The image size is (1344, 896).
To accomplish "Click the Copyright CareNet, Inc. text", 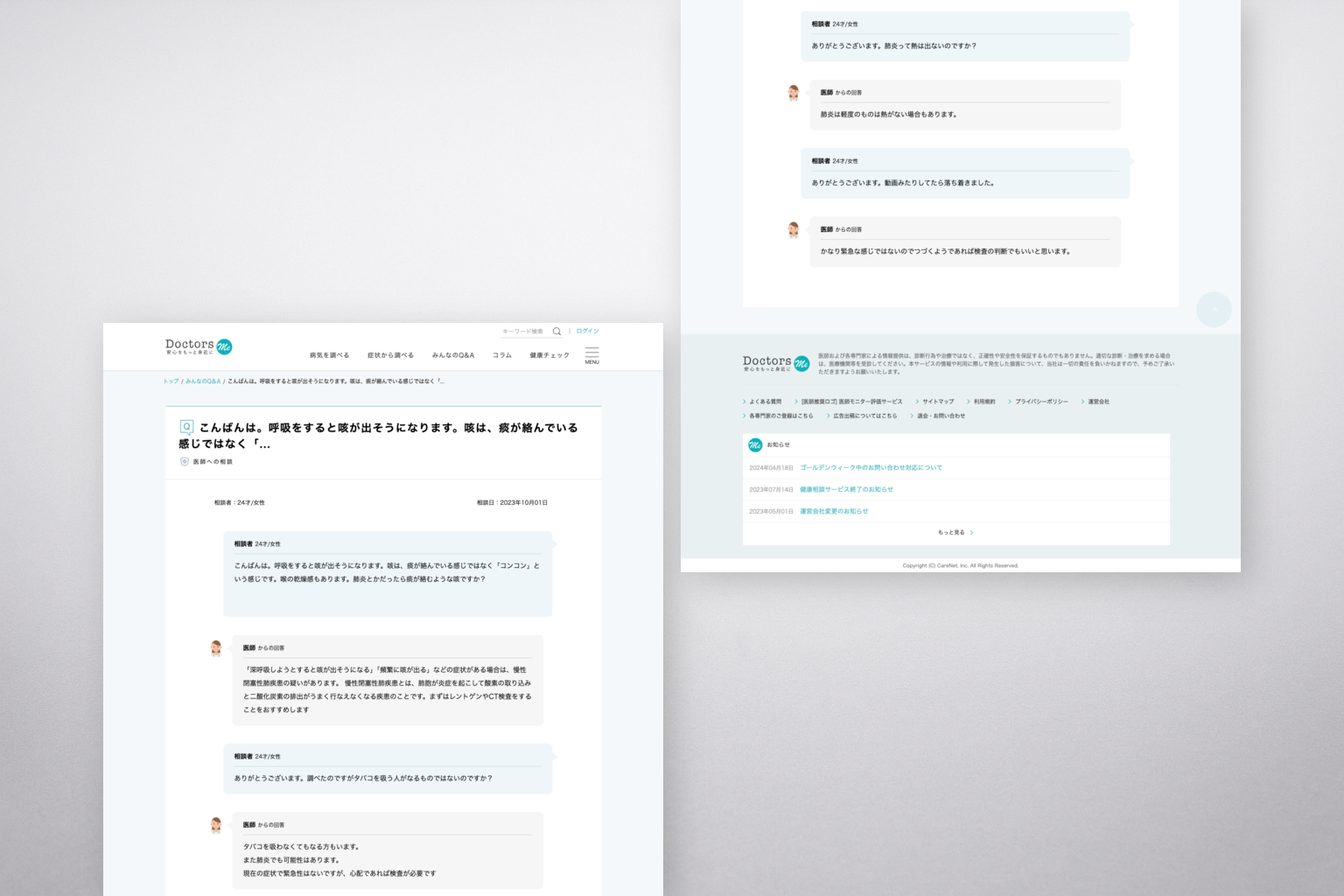I will 961,565.
